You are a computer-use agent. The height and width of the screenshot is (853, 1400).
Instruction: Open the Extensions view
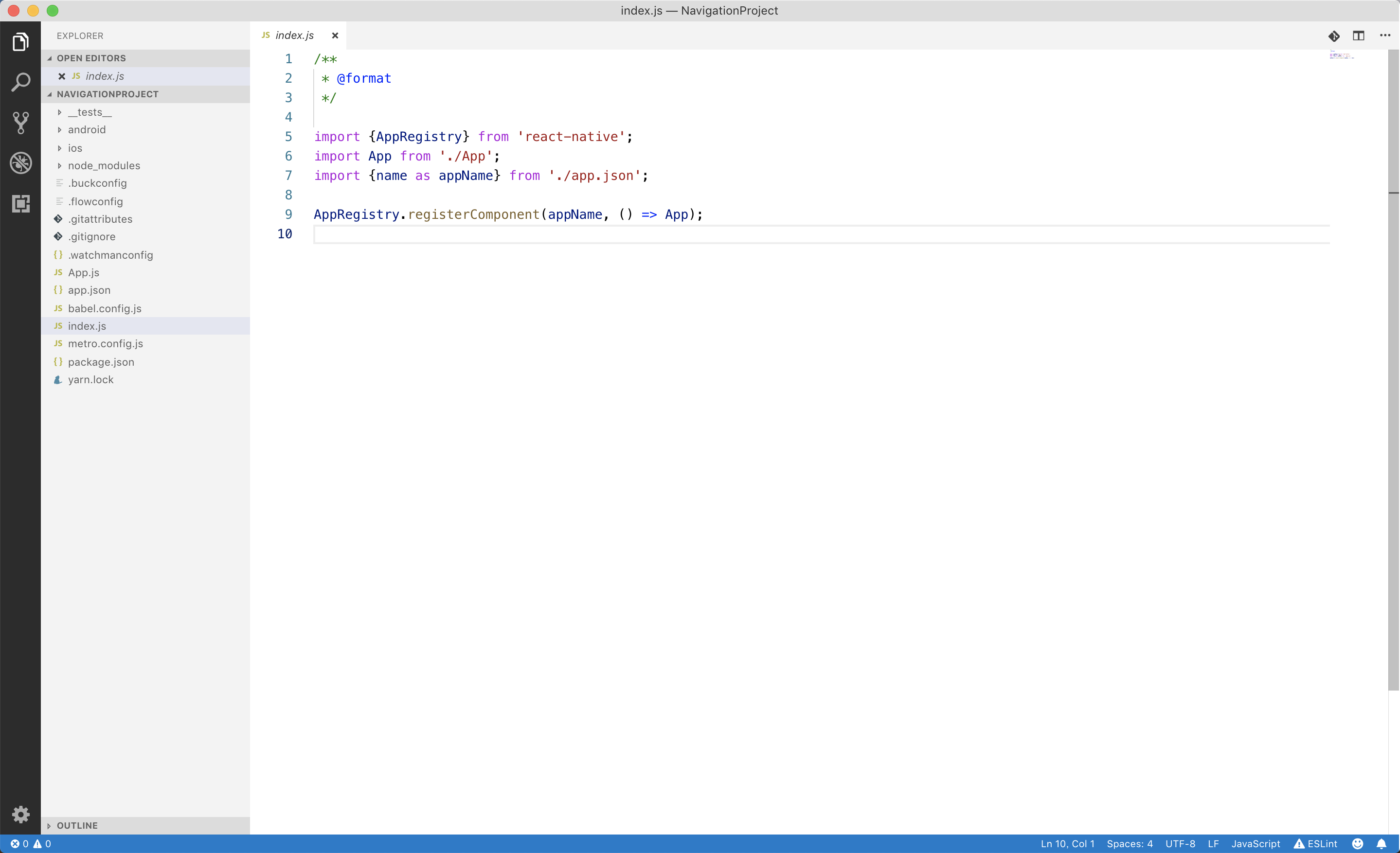coord(20,203)
